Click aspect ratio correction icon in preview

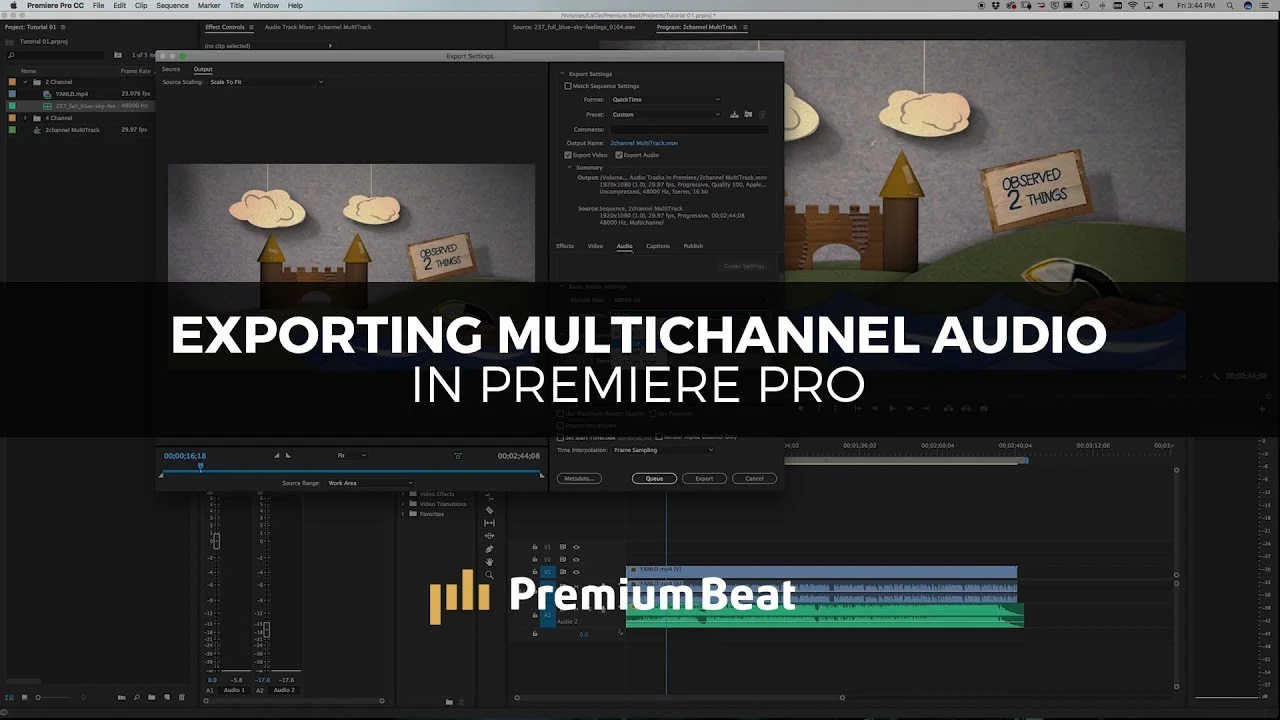[x=458, y=456]
